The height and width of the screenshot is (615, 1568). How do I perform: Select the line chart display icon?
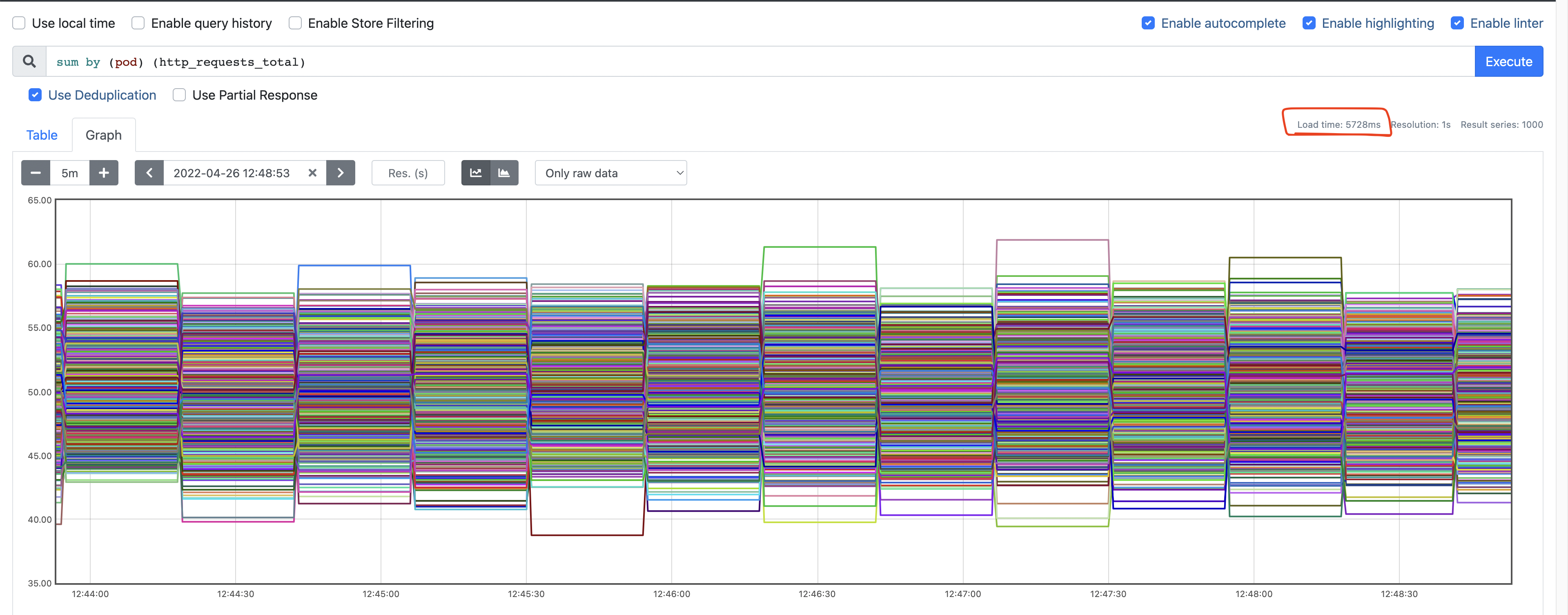coord(475,173)
